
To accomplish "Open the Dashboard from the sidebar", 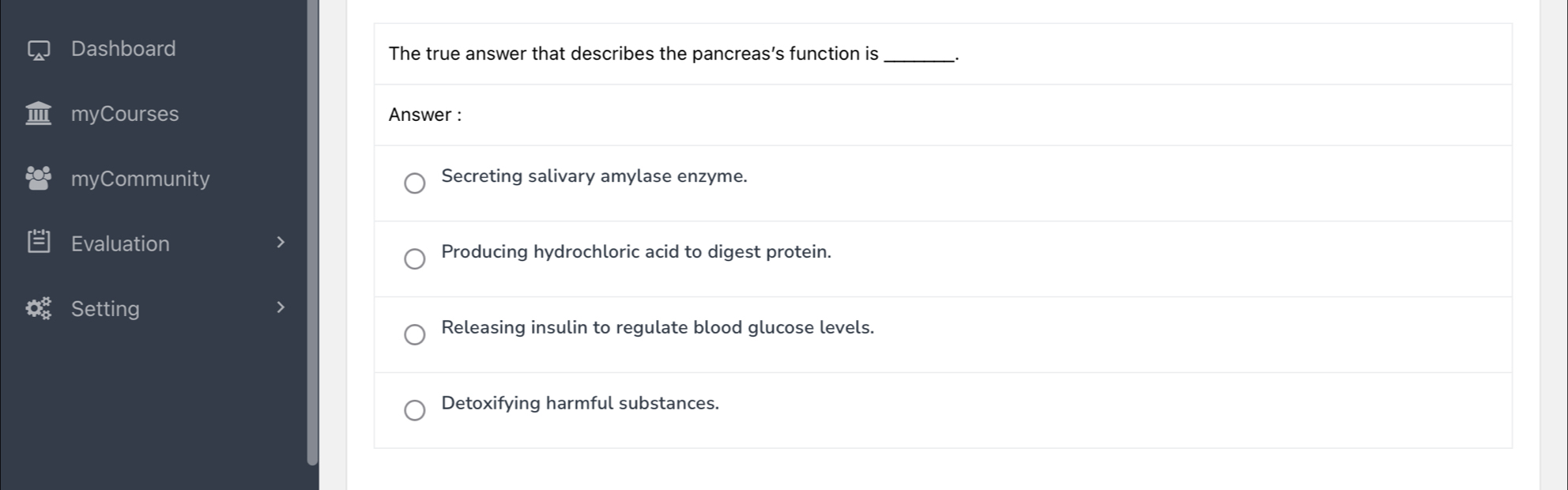I will (123, 49).
